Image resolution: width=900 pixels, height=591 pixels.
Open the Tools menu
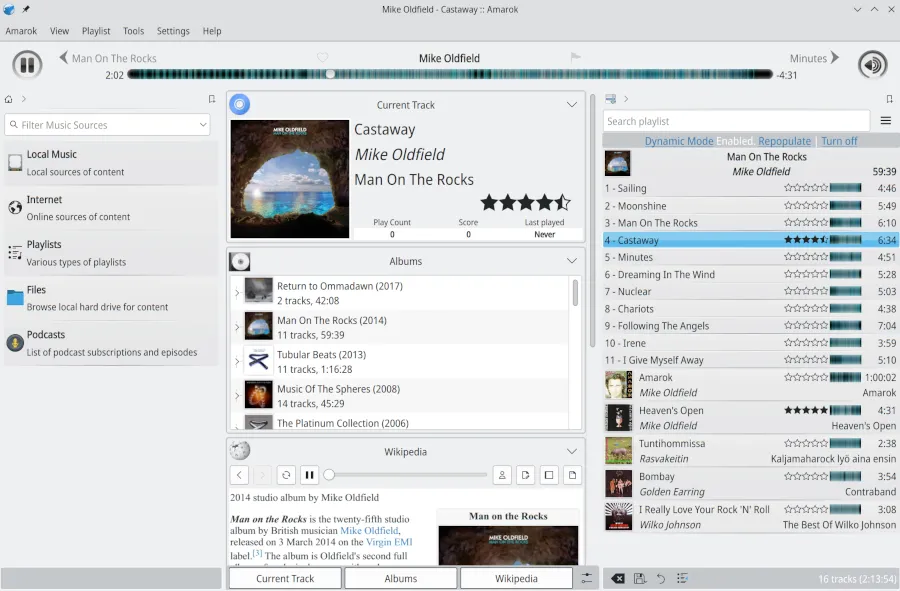coord(133,30)
